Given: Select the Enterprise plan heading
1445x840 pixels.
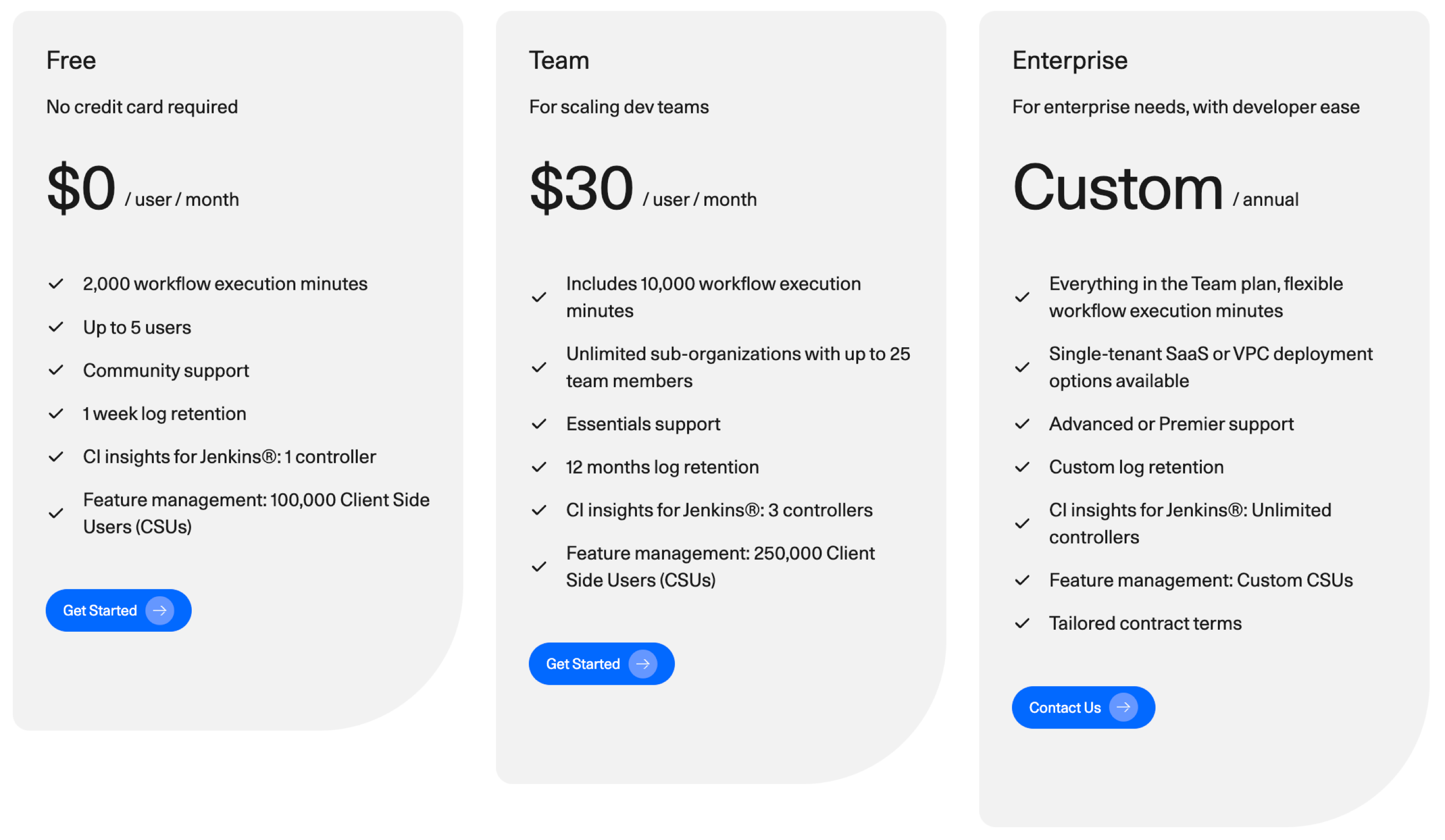Looking at the screenshot, I should coord(1069,59).
